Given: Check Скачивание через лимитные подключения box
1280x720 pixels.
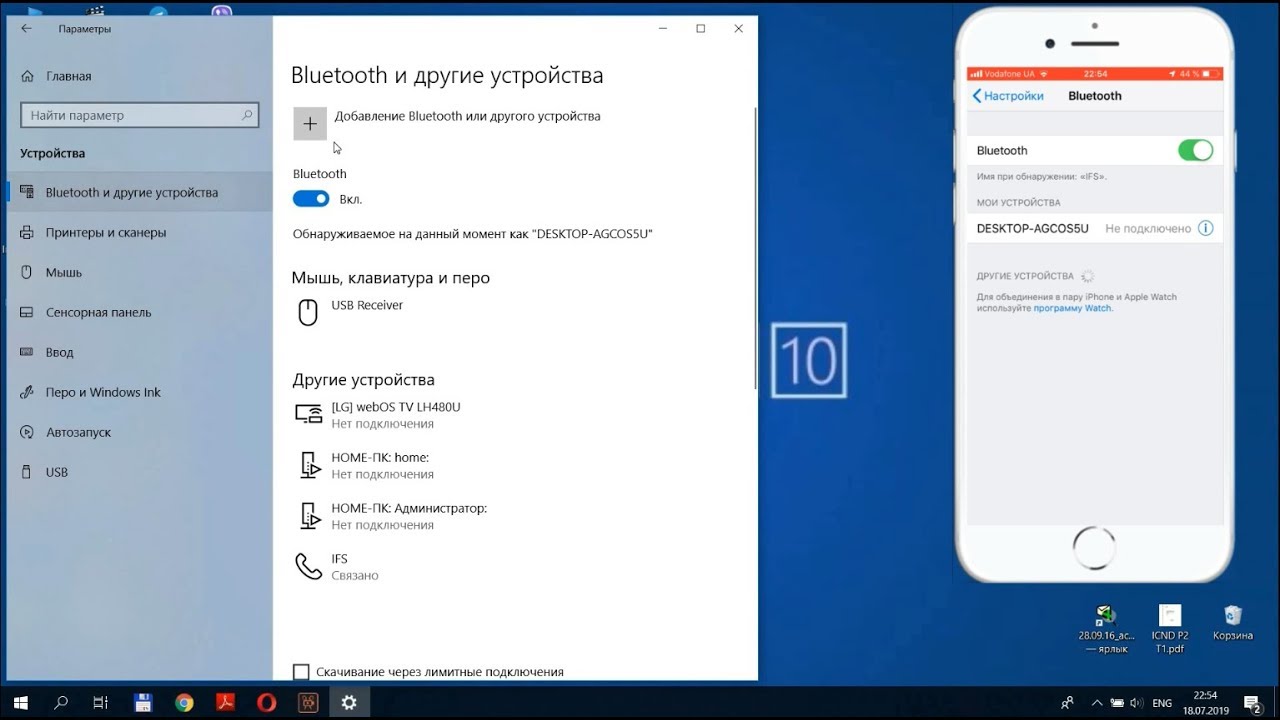Looking at the screenshot, I should click(301, 672).
